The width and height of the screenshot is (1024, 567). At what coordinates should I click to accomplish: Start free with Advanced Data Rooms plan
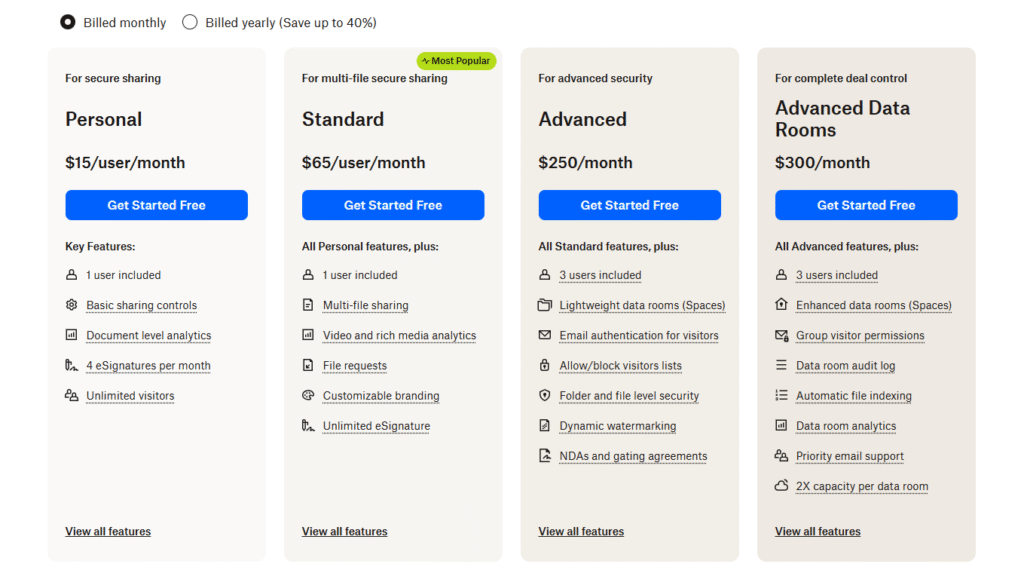tap(866, 205)
